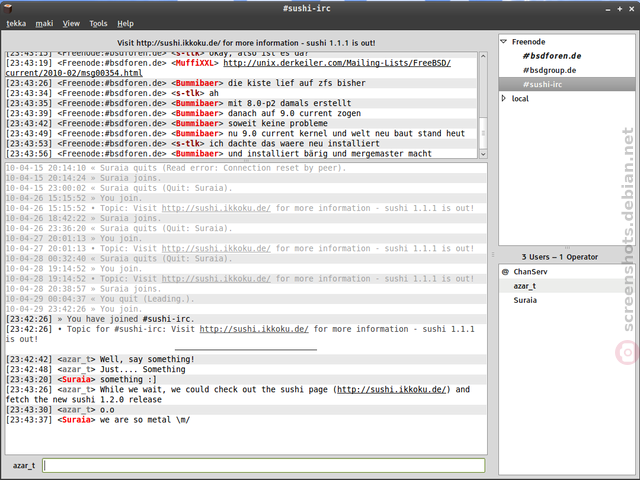This screenshot has width=640, height=480.
Task: Open the Help menu
Action: 125,24
